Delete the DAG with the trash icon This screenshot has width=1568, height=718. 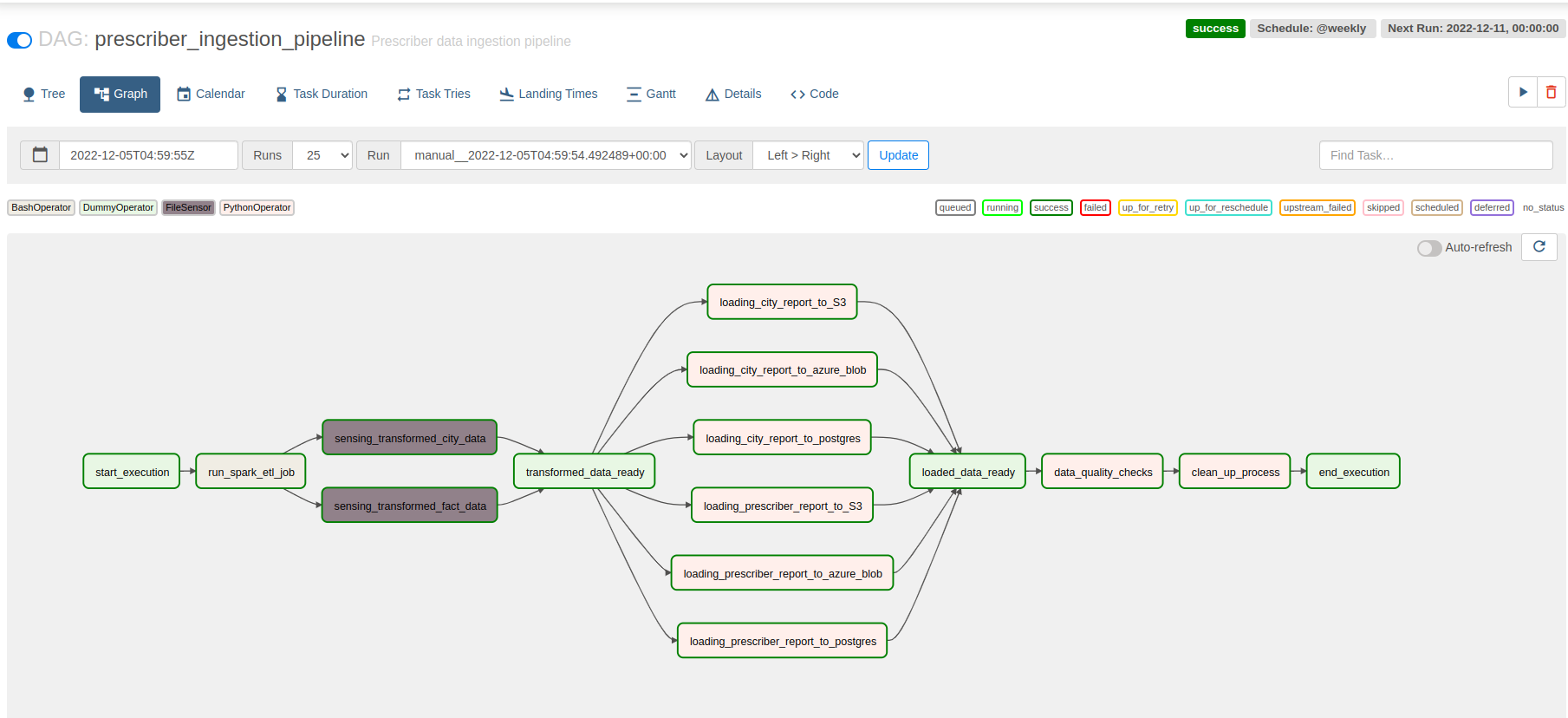point(1552,92)
